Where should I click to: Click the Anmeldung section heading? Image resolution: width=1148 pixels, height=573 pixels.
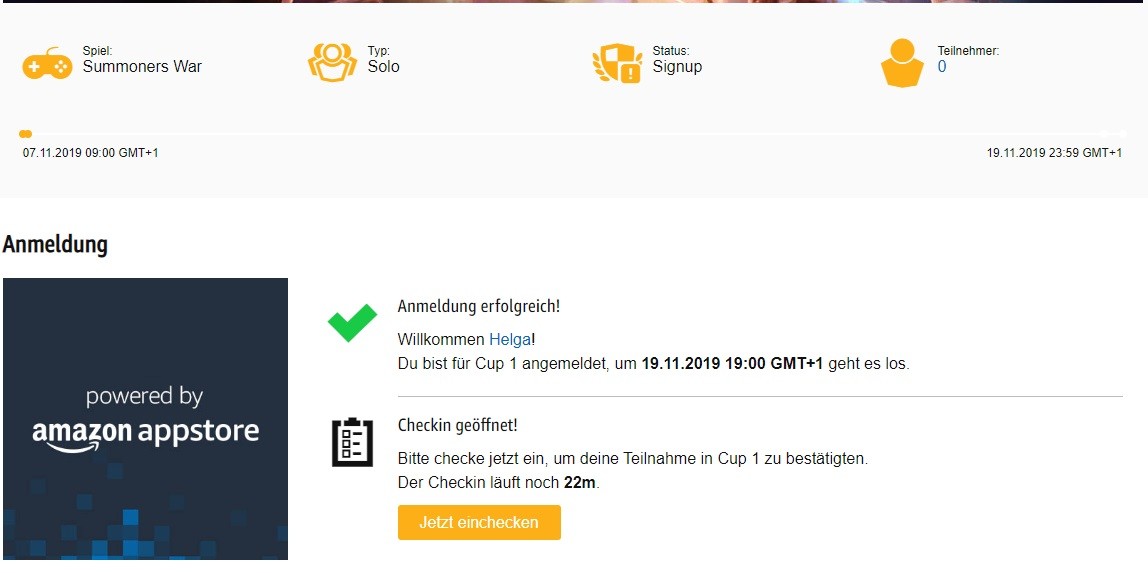(55, 244)
